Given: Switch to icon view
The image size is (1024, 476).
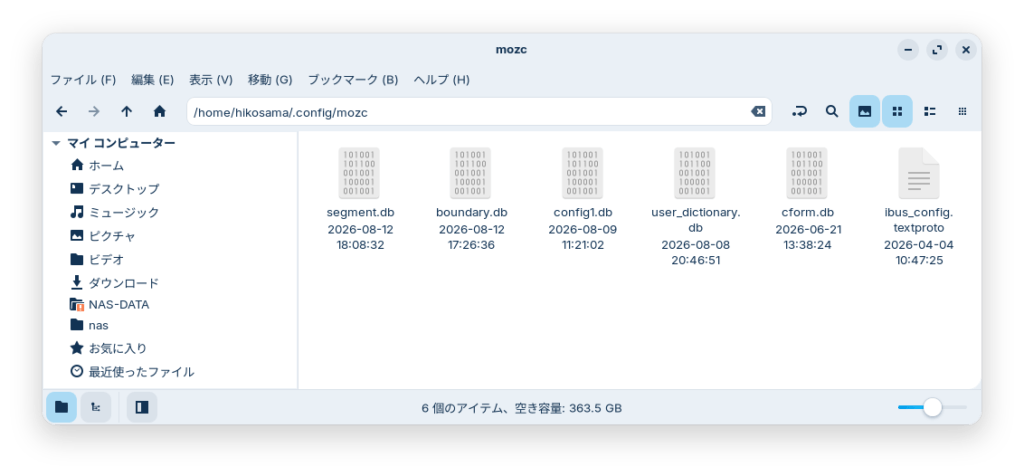Looking at the screenshot, I should (897, 112).
